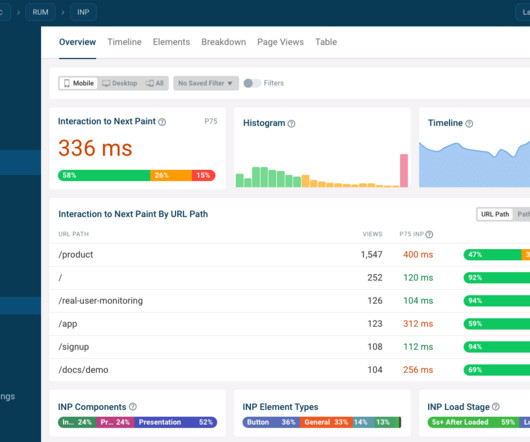Open the /product row
The image size is (530, 442).
point(290,254)
